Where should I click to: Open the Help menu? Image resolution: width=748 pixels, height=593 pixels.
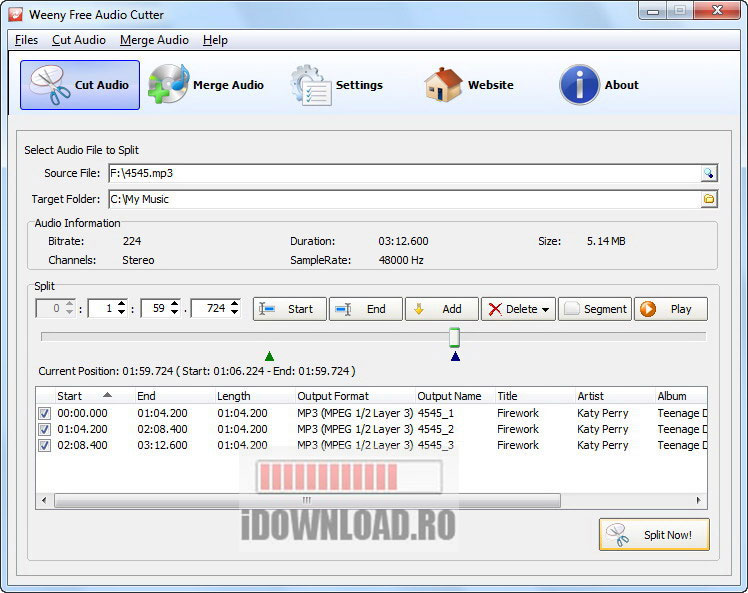point(215,40)
